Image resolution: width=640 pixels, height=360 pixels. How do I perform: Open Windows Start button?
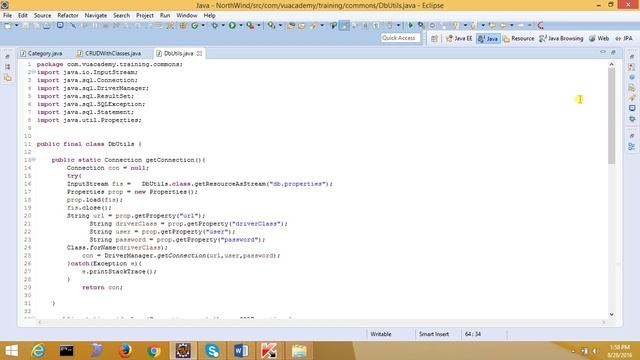(11, 351)
